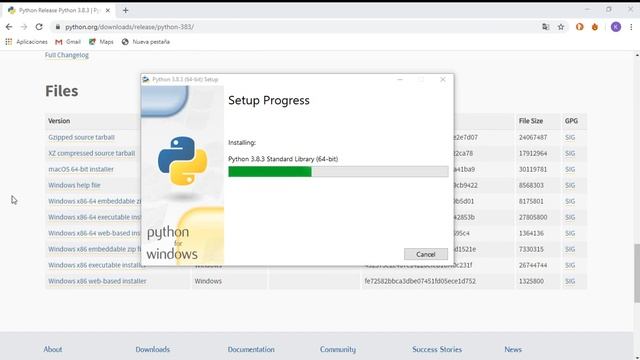Click the scrollbar up arrow
The image size is (640, 360).
637,55
